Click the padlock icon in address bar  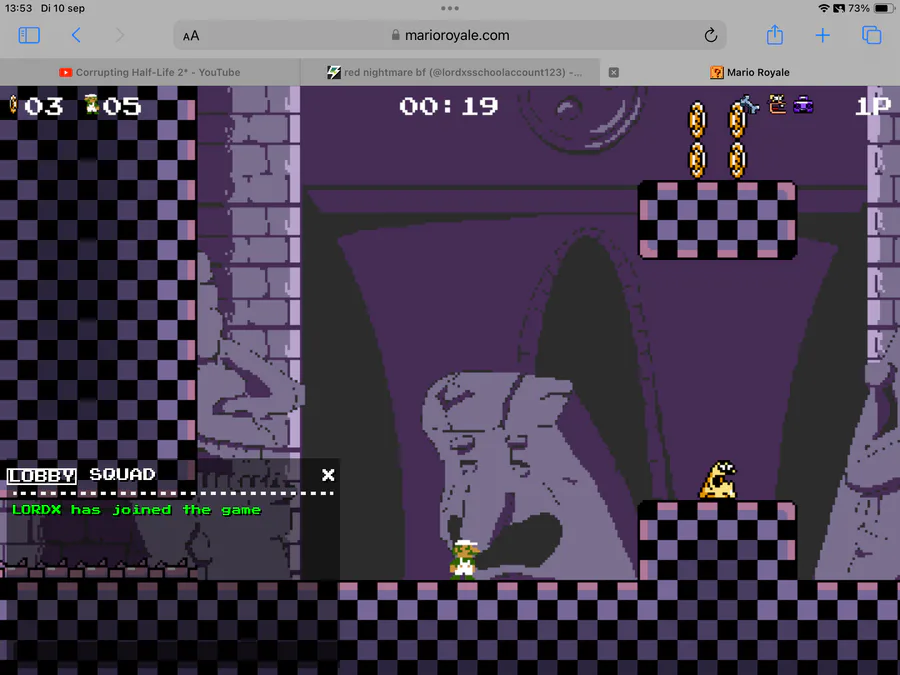pyautogui.click(x=395, y=36)
